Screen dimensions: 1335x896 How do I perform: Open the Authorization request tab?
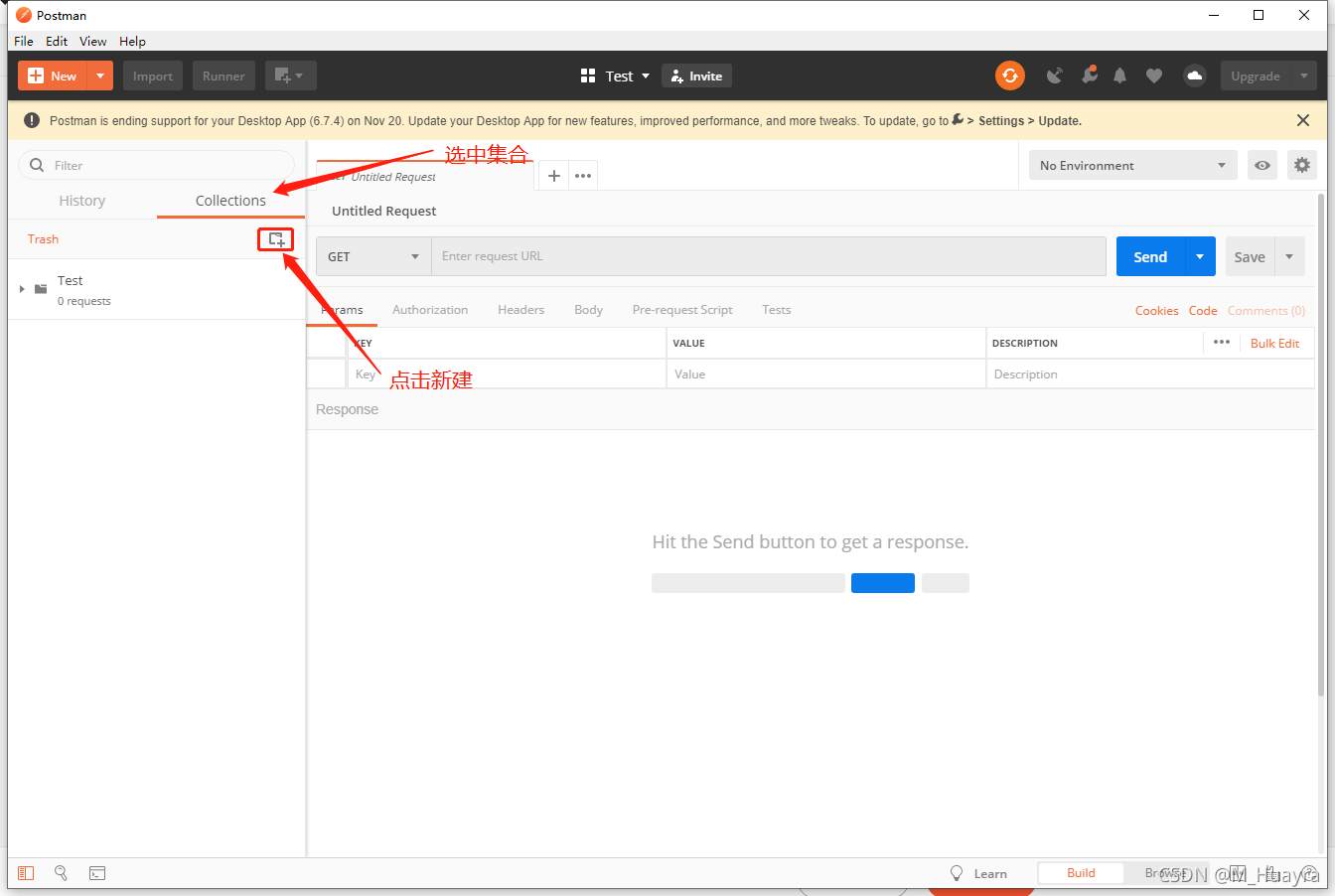(x=430, y=310)
